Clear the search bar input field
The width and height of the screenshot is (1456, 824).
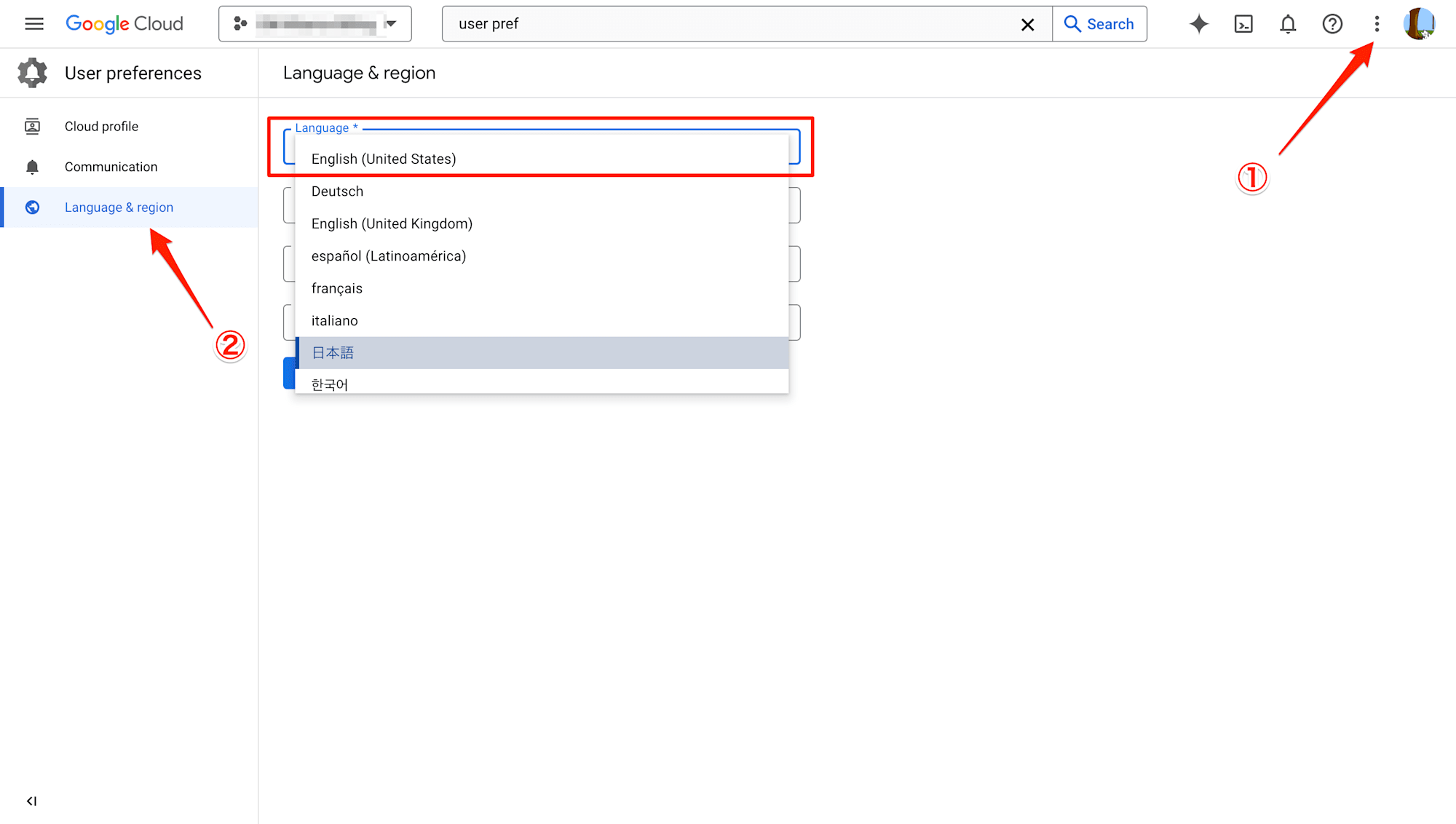(x=1029, y=24)
